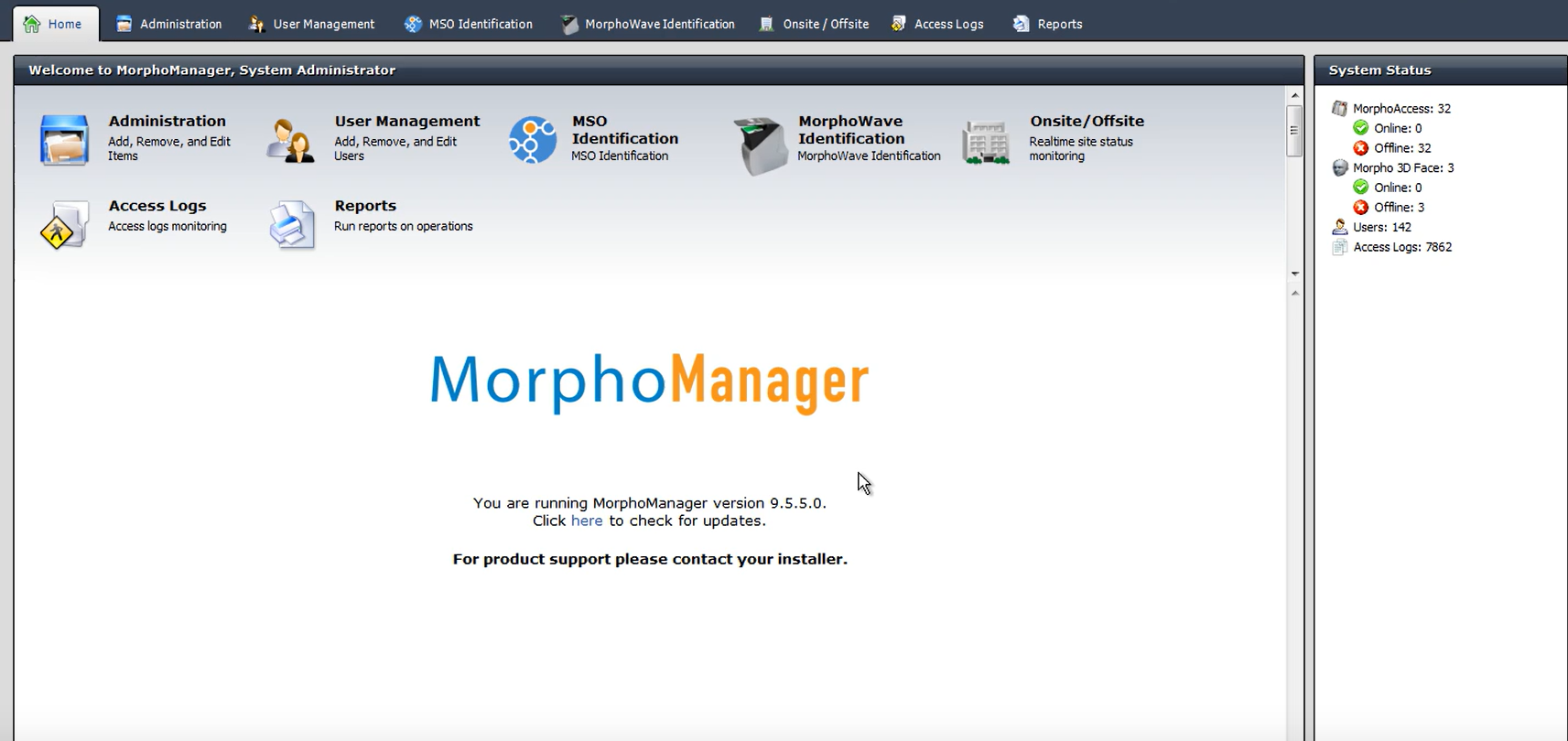The height and width of the screenshot is (741, 1568).
Task: Open the Administration folder icon
Action: (x=64, y=140)
